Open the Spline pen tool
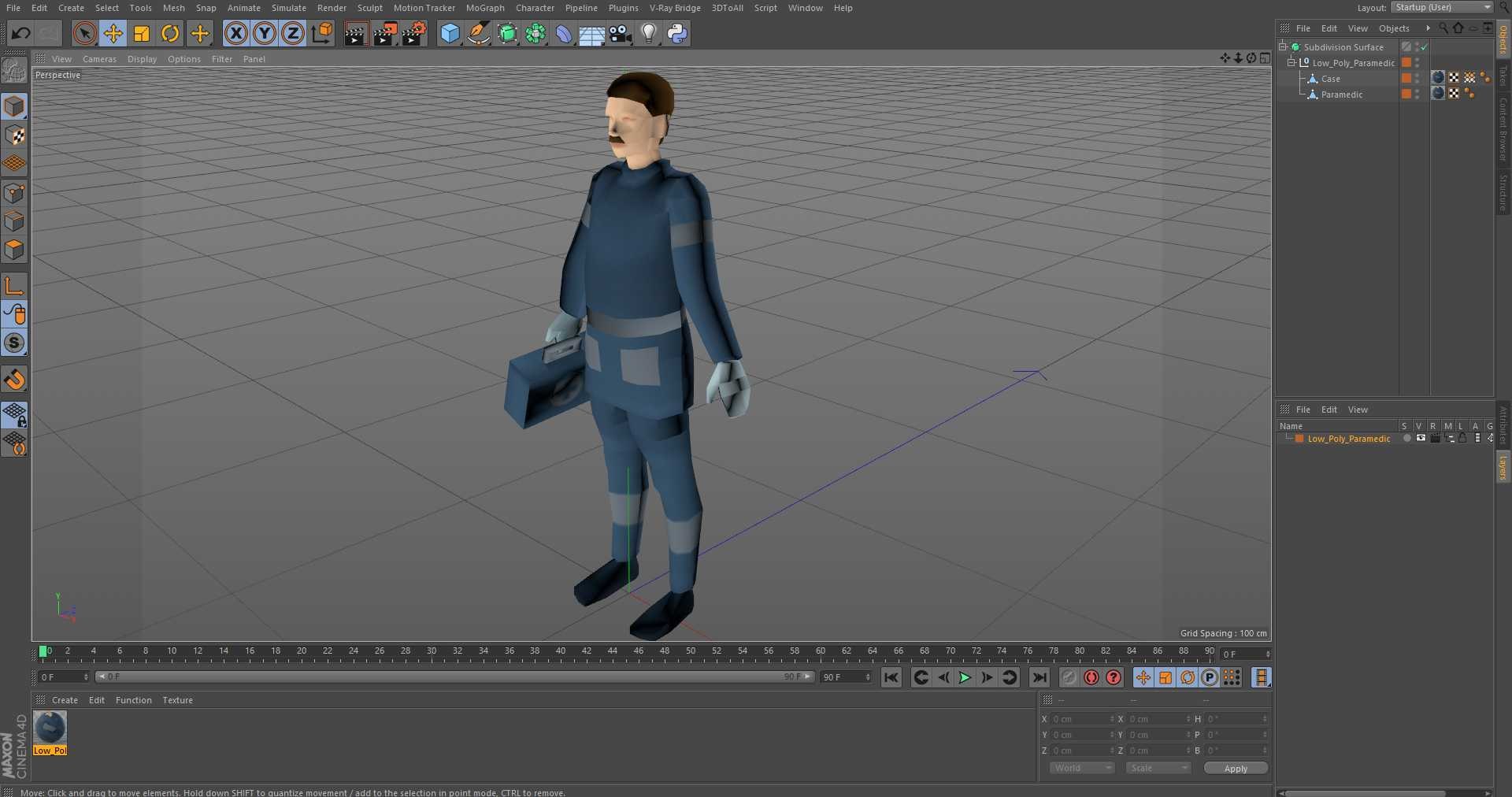 (x=478, y=33)
